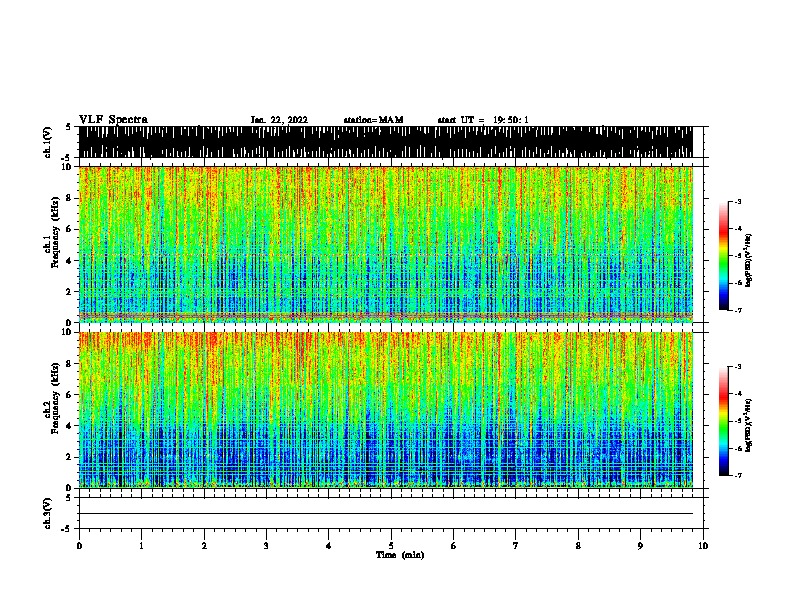The width and height of the screenshot is (792, 612).
Task: Select the date text "Jan. 22, 2022"
Action: tap(279, 120)
